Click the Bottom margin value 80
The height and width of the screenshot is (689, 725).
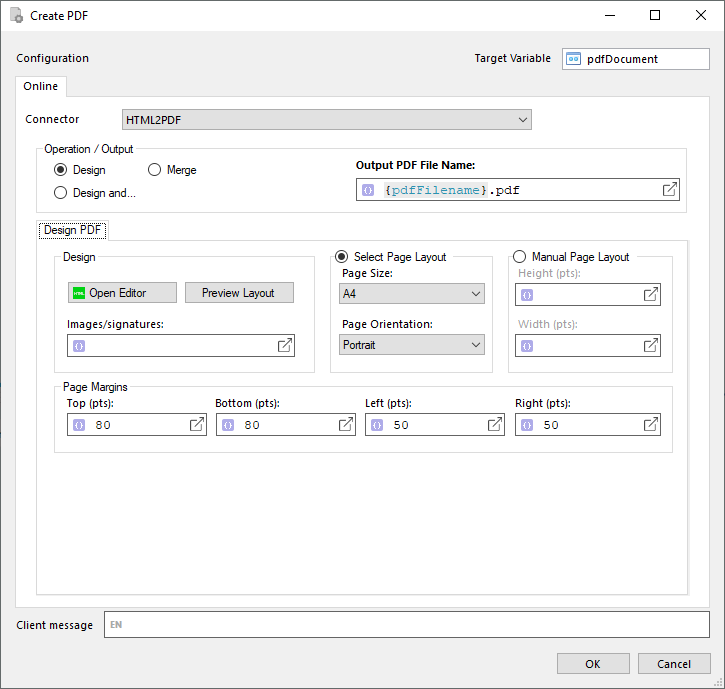(252, 425)
